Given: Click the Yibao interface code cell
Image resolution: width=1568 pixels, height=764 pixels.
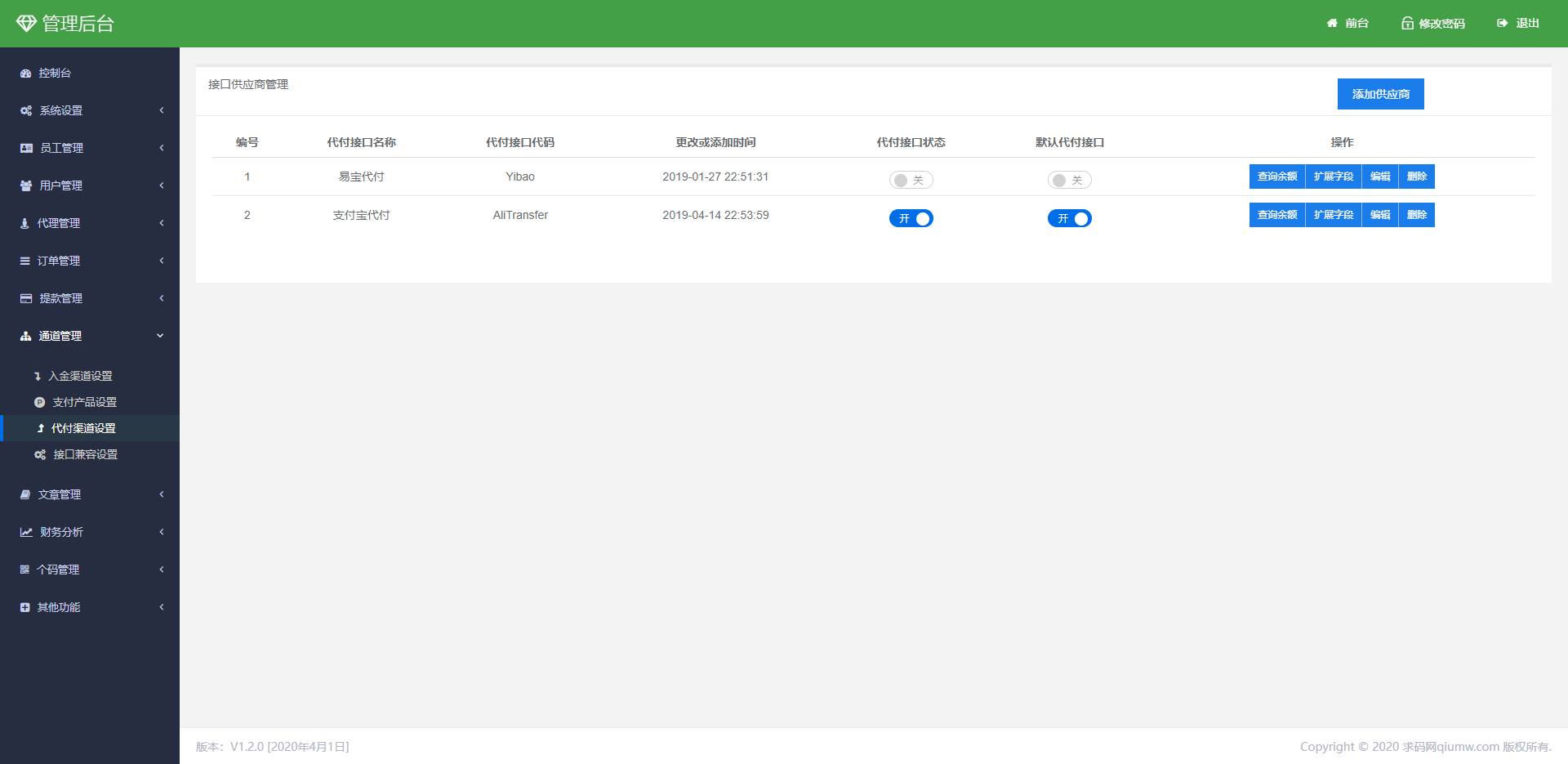Looking at the screenshot, I should point(520,176).
